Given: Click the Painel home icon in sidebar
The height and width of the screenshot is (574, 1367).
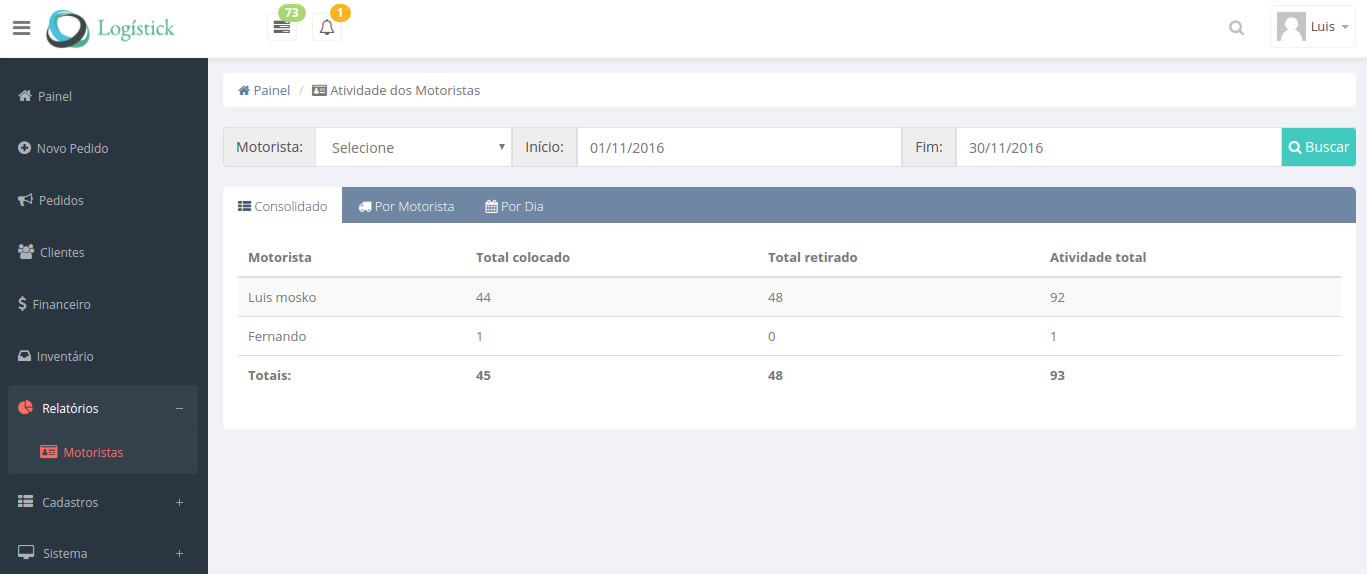Looking at the screenshot, I should point(26,96).
